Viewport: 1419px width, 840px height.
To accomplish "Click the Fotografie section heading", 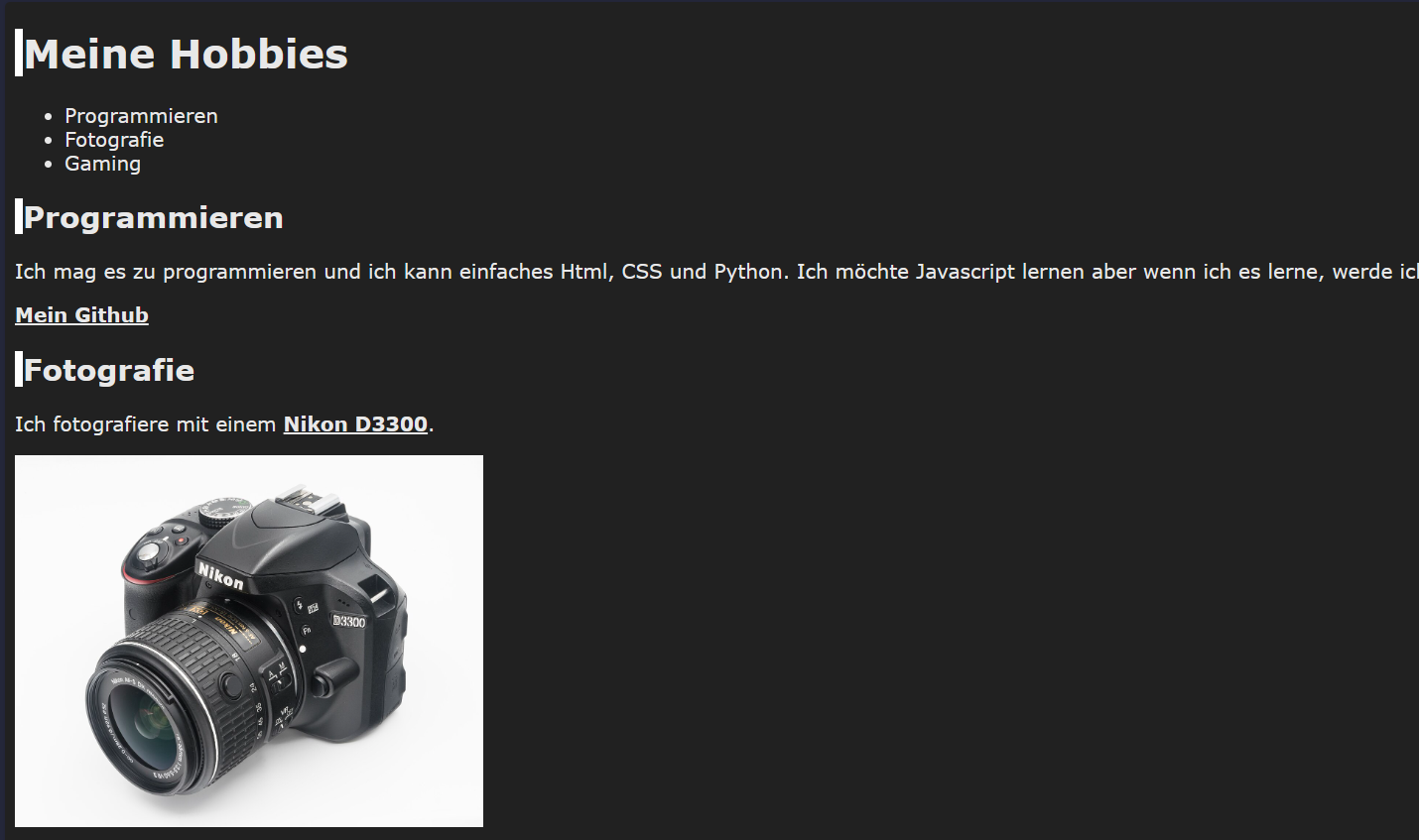I will [x=109, y=370].
